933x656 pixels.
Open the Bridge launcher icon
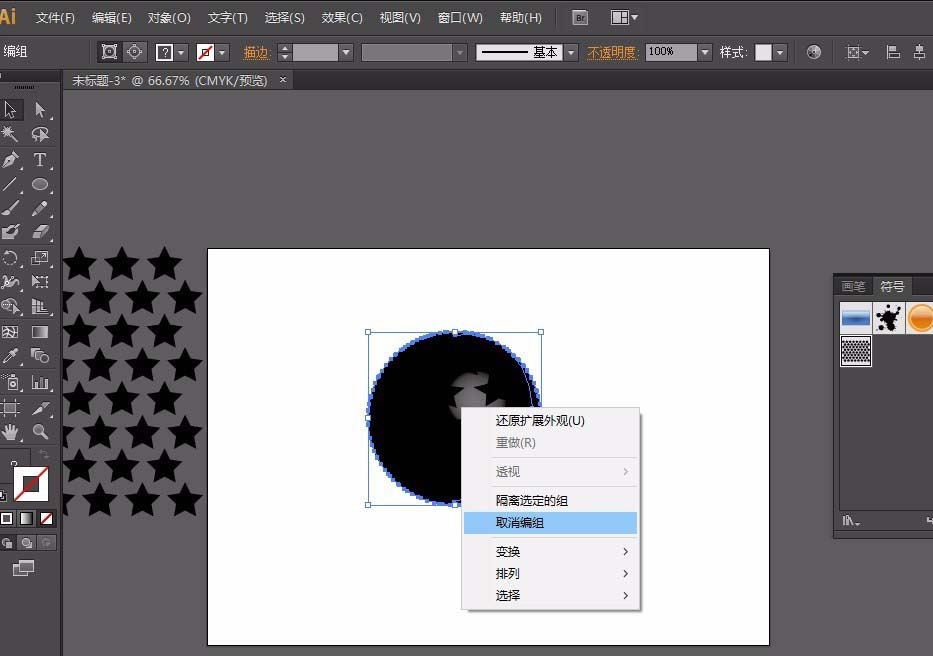tap(579, 17)
